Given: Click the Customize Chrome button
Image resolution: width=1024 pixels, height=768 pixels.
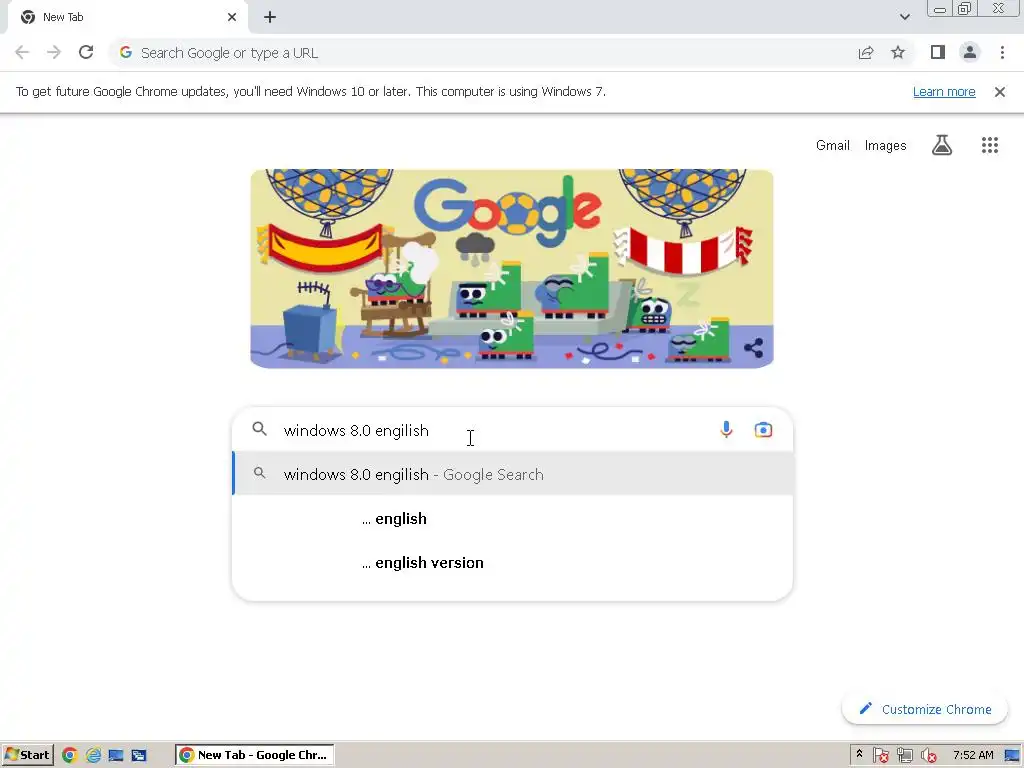Looking at the screenshot, I should [925, 709].
